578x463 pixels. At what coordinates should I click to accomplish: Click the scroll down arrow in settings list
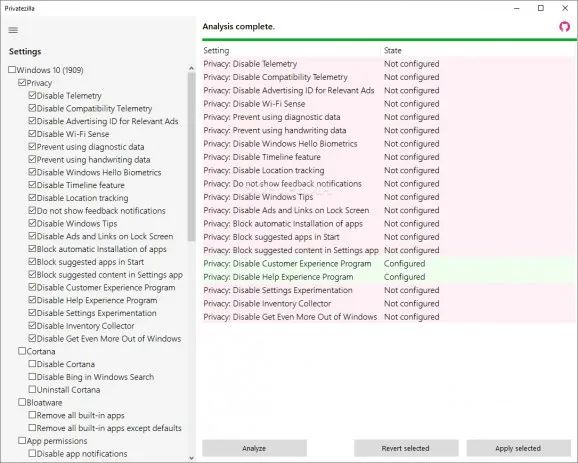[x=191, y=458]
